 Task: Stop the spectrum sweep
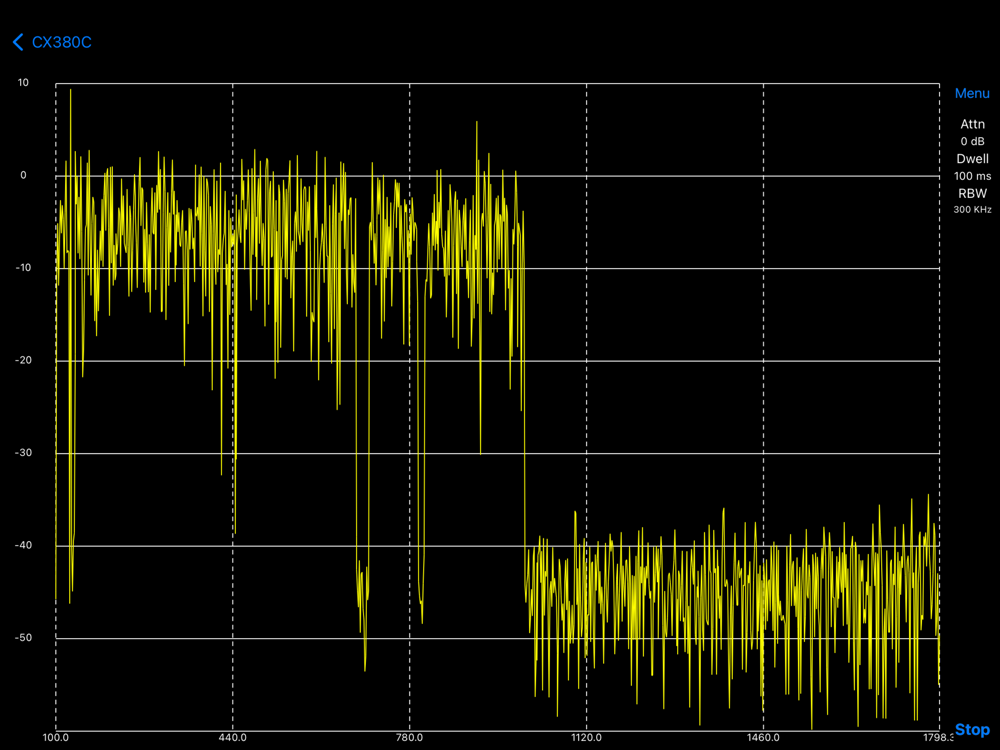(972, 730)
